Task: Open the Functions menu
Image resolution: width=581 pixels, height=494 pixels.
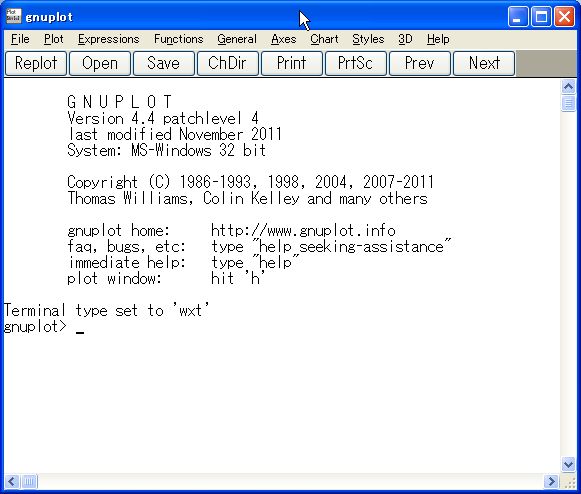Action: pyautogui.click(x=179, y=39)
